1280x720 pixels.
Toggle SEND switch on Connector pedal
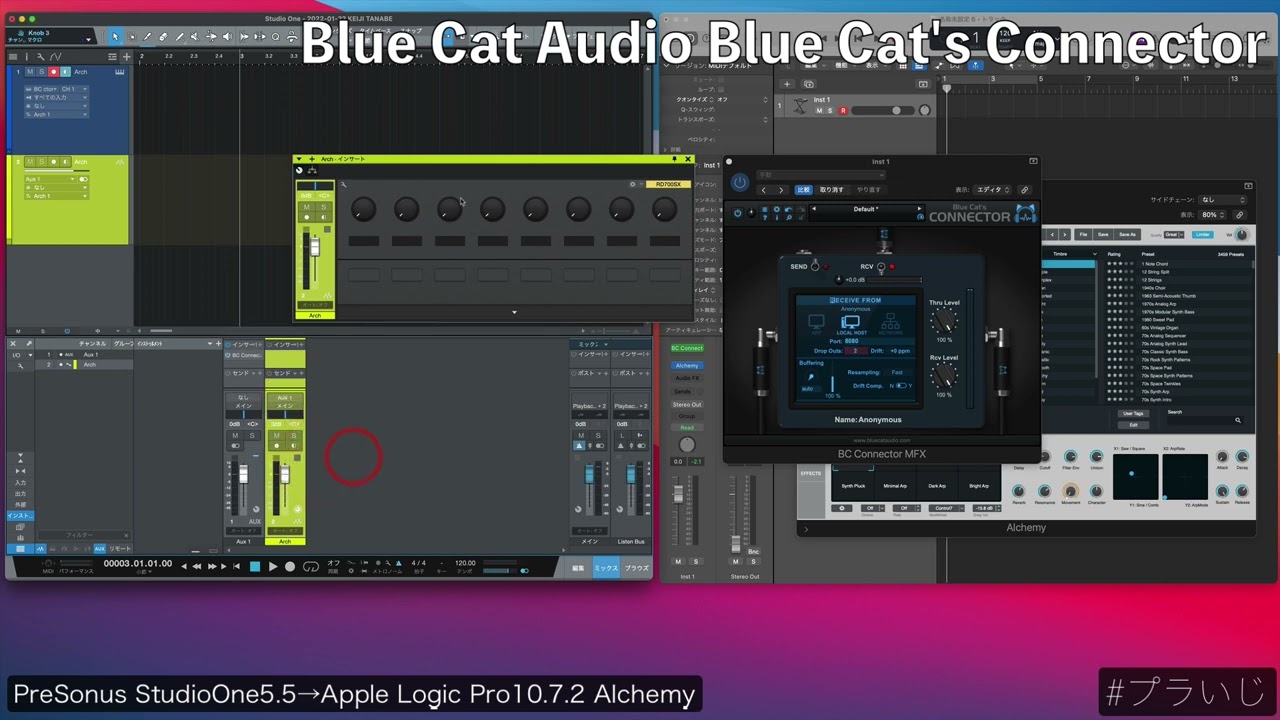815,267
